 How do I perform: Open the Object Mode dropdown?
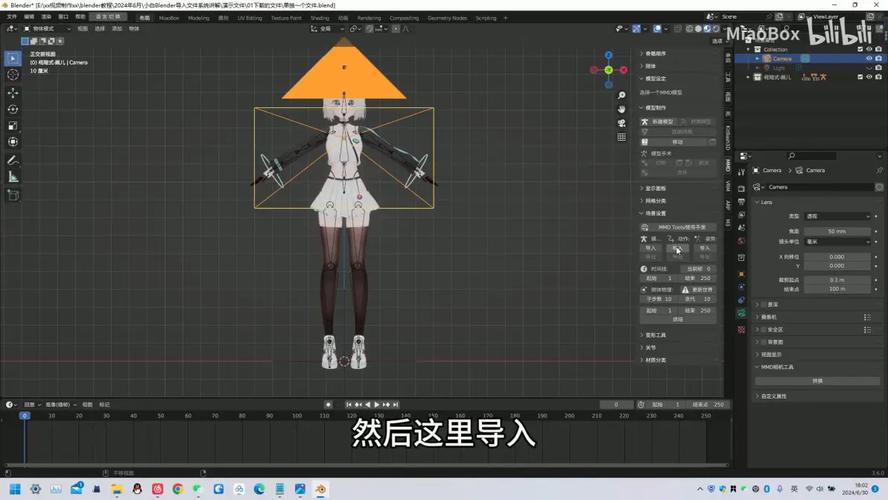[x=46, y=28]
